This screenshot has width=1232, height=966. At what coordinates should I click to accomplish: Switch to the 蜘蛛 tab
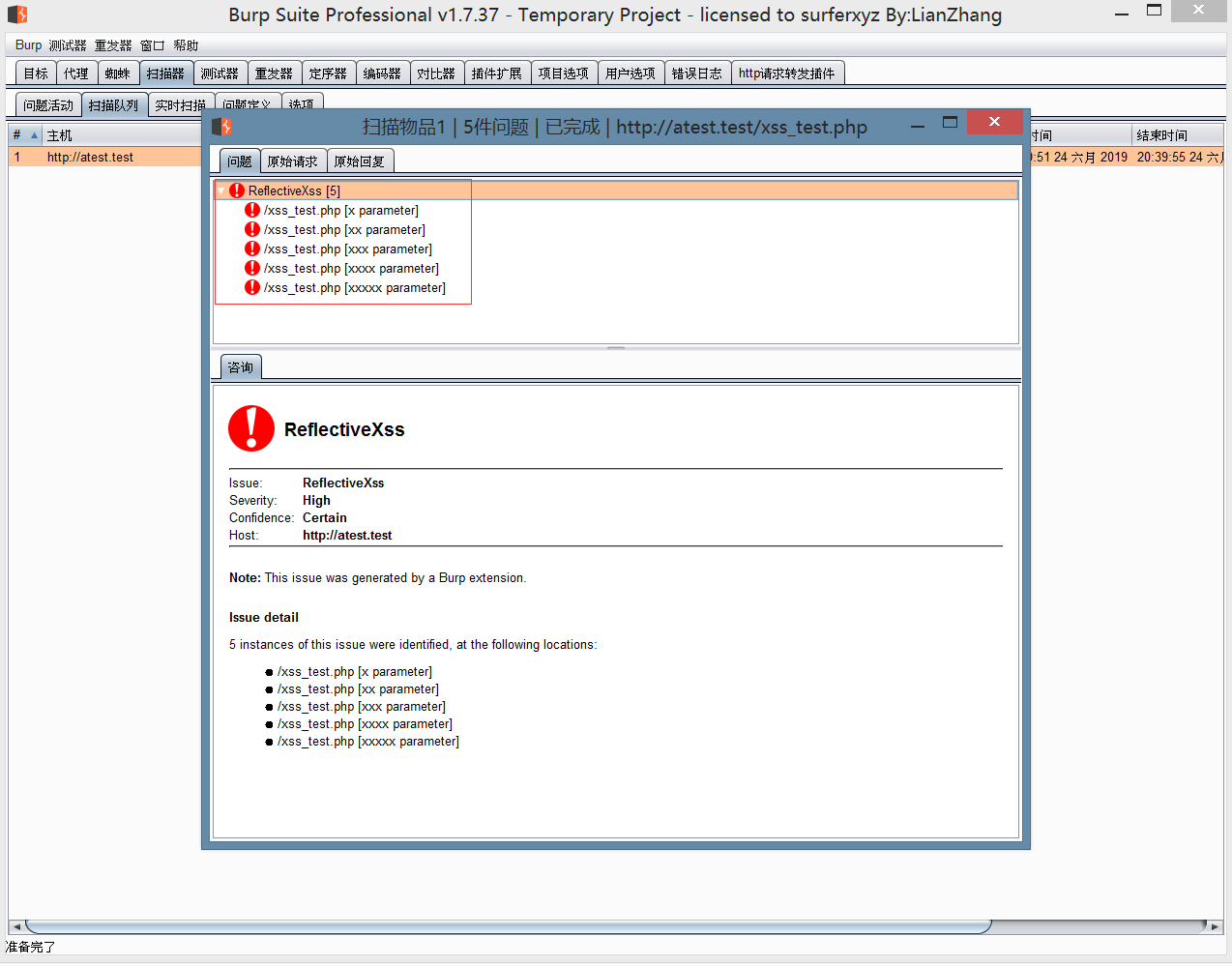point(117,73)
